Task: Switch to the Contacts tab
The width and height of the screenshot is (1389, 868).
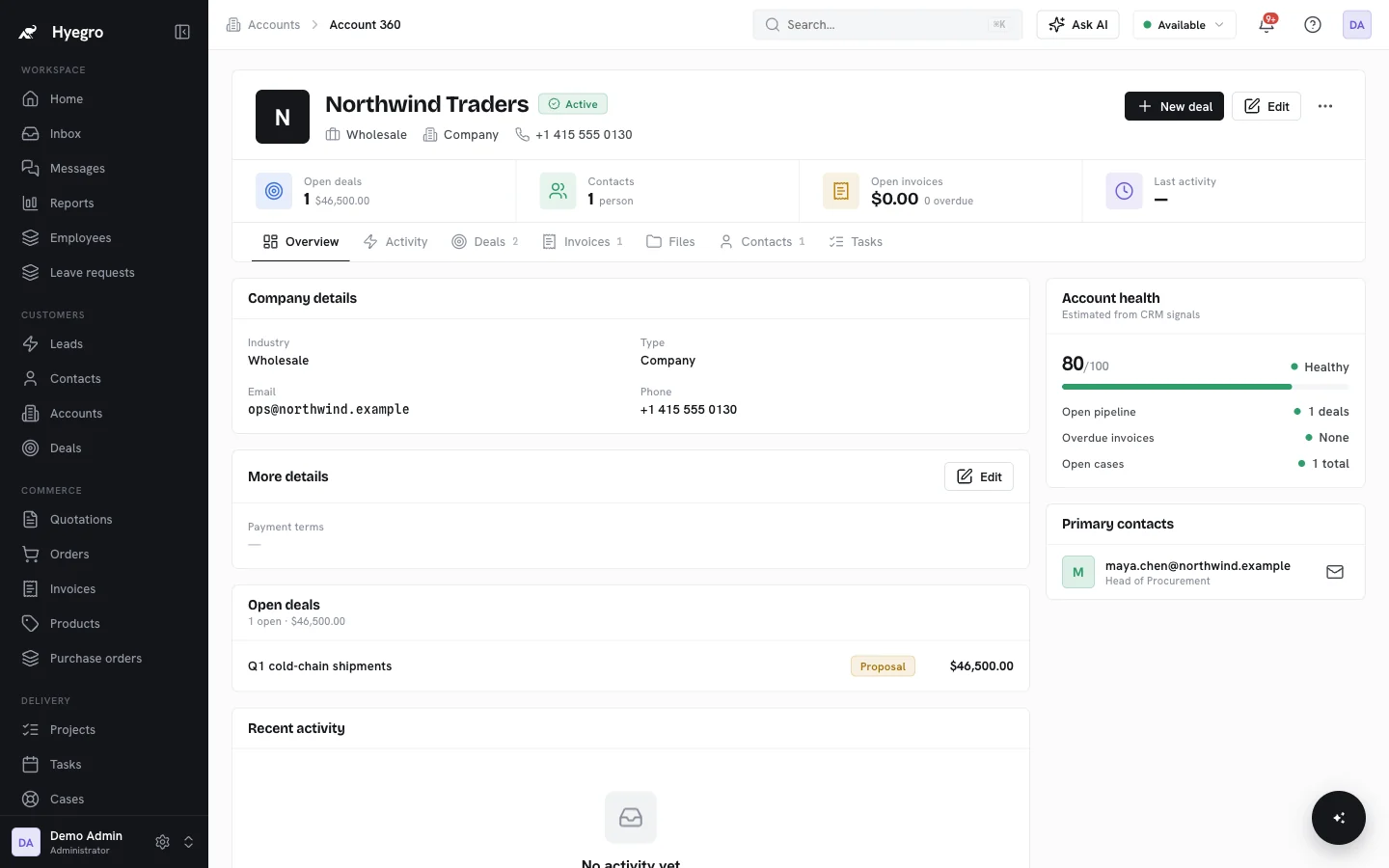Action: click(x=762, y=242)
